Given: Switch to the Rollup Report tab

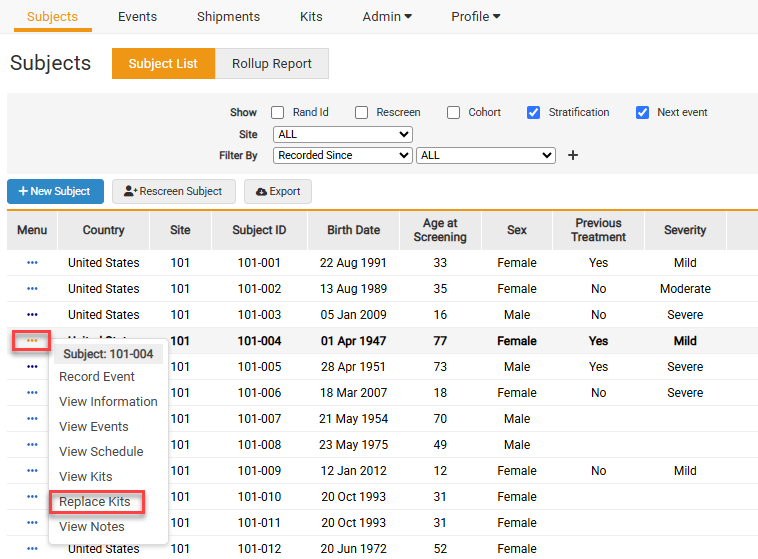Looking at the screenshot, I should 272,64.
